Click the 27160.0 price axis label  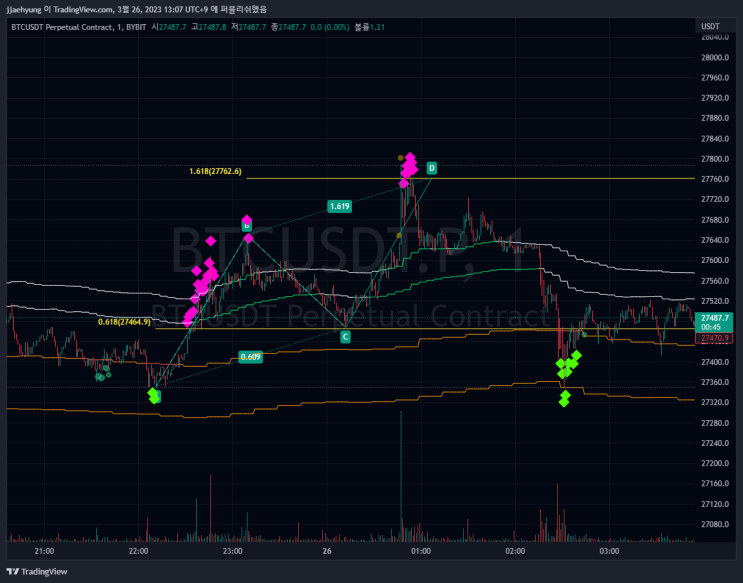pos(715,483)
